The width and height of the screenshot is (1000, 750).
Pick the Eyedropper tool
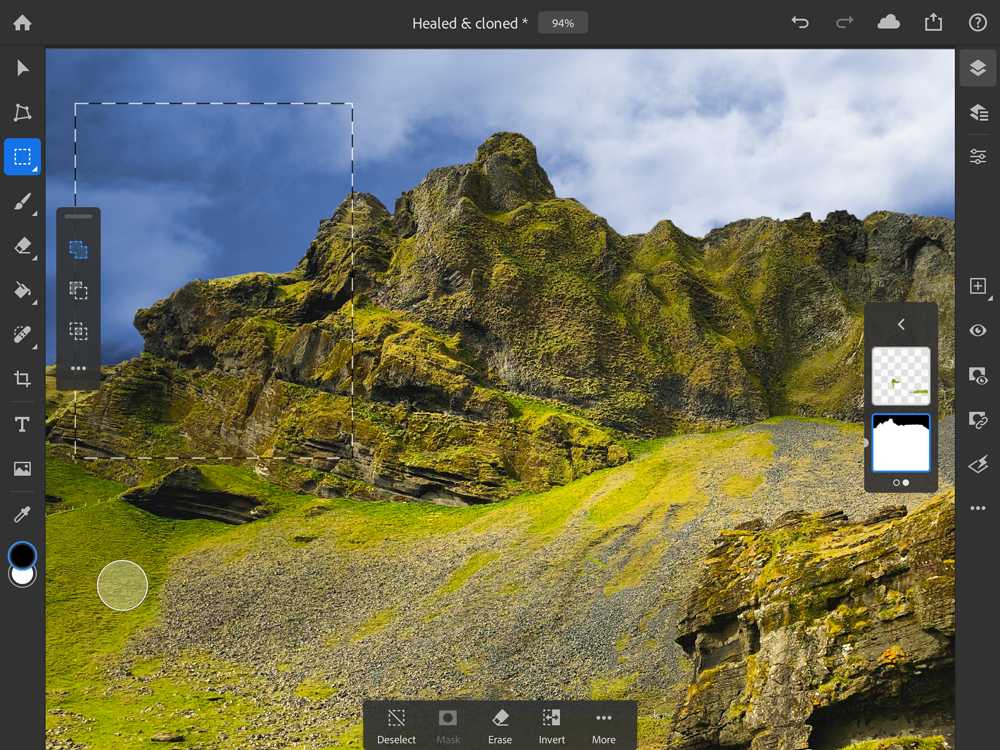coord(22,514)
